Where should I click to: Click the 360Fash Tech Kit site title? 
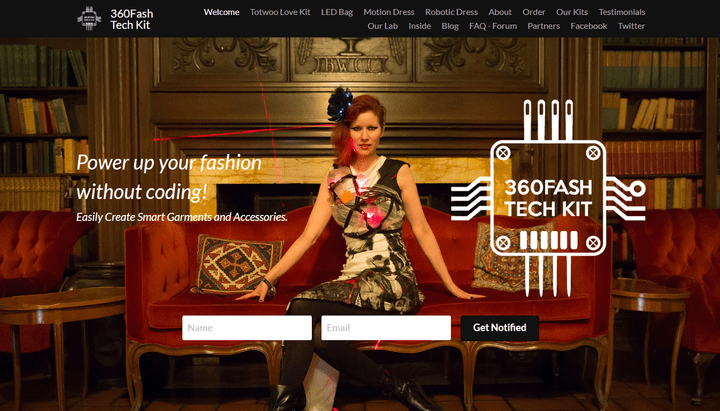coord(132,19)
